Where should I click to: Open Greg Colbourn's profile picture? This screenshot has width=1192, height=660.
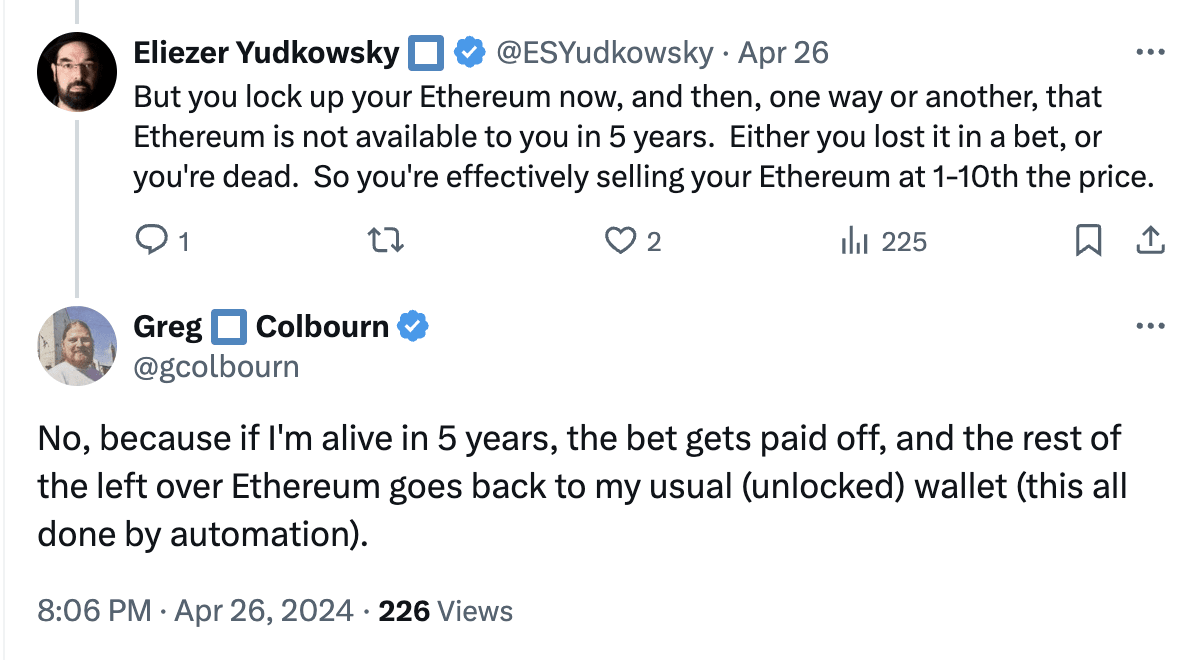77,346
